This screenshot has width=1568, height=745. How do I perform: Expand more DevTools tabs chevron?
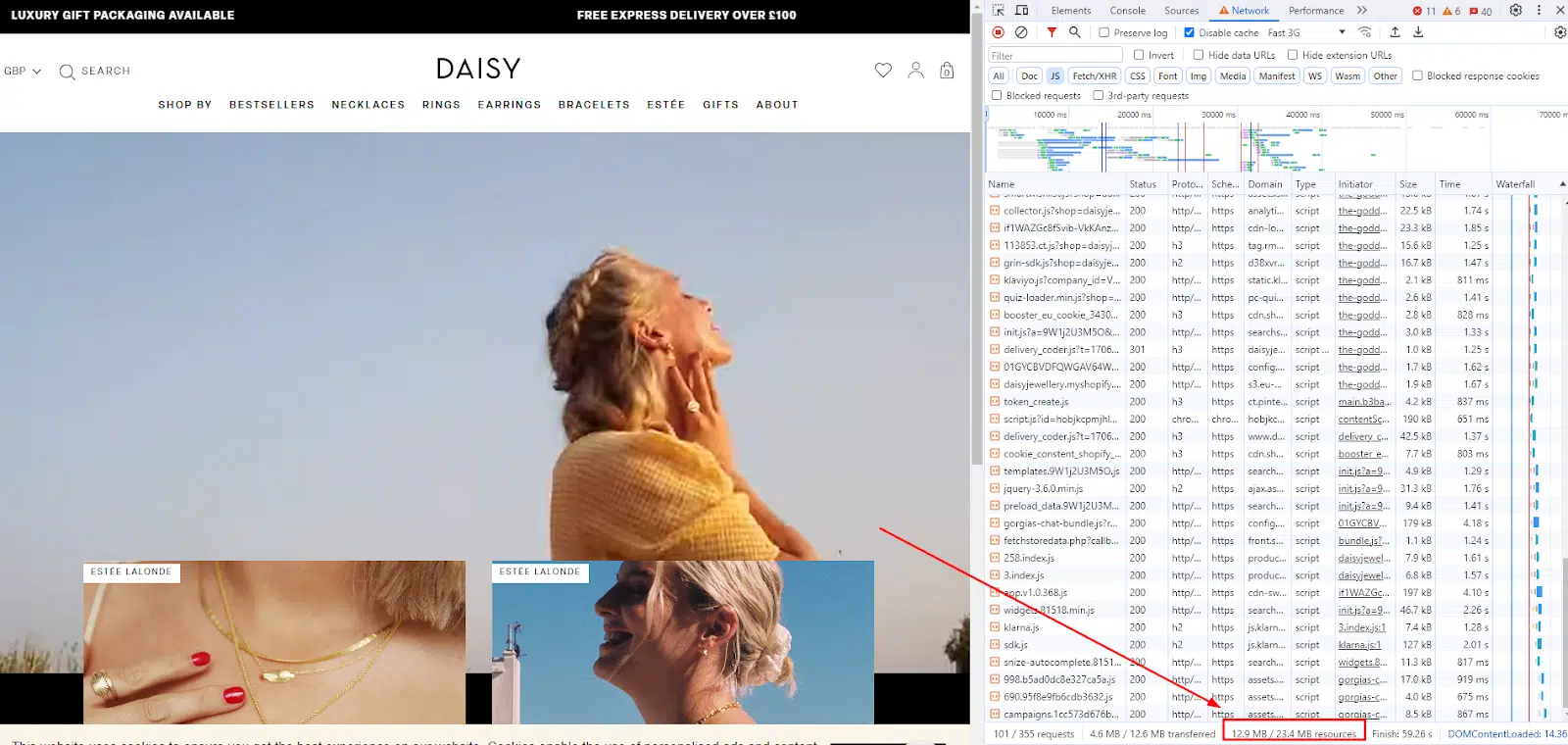click(1362, 10)
